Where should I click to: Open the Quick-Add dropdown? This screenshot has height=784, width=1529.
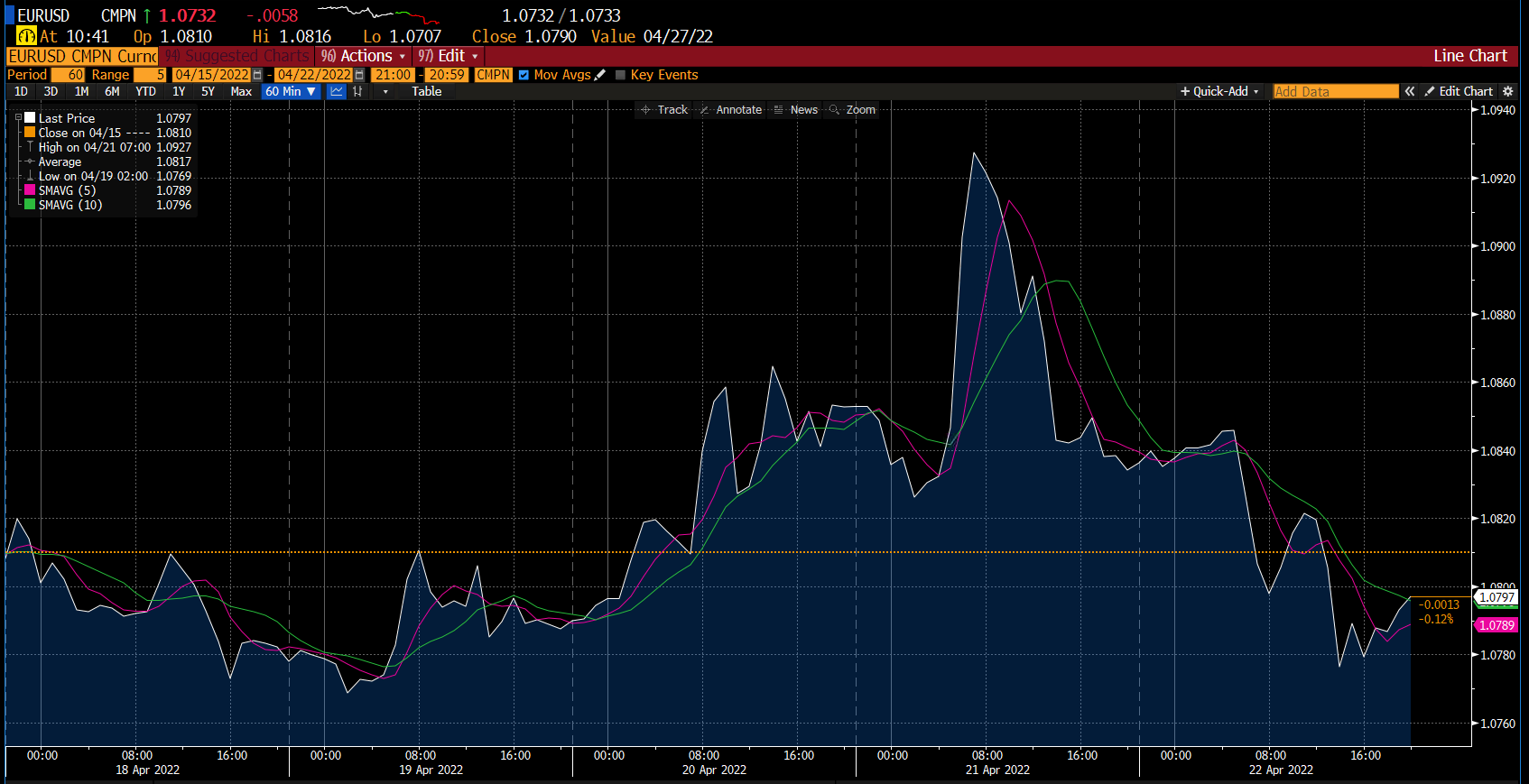(x=1219, y=92)
